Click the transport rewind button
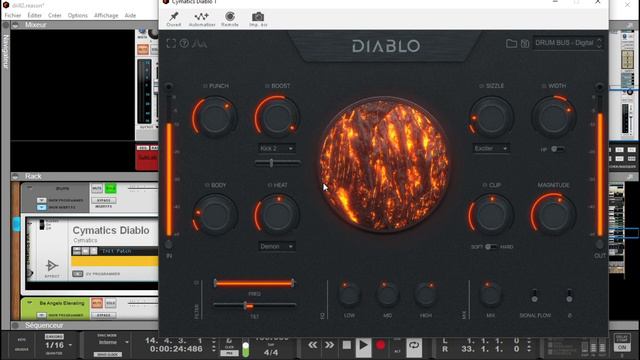Image resolution: width=640 pixels, height=360 pixels. 313,345
